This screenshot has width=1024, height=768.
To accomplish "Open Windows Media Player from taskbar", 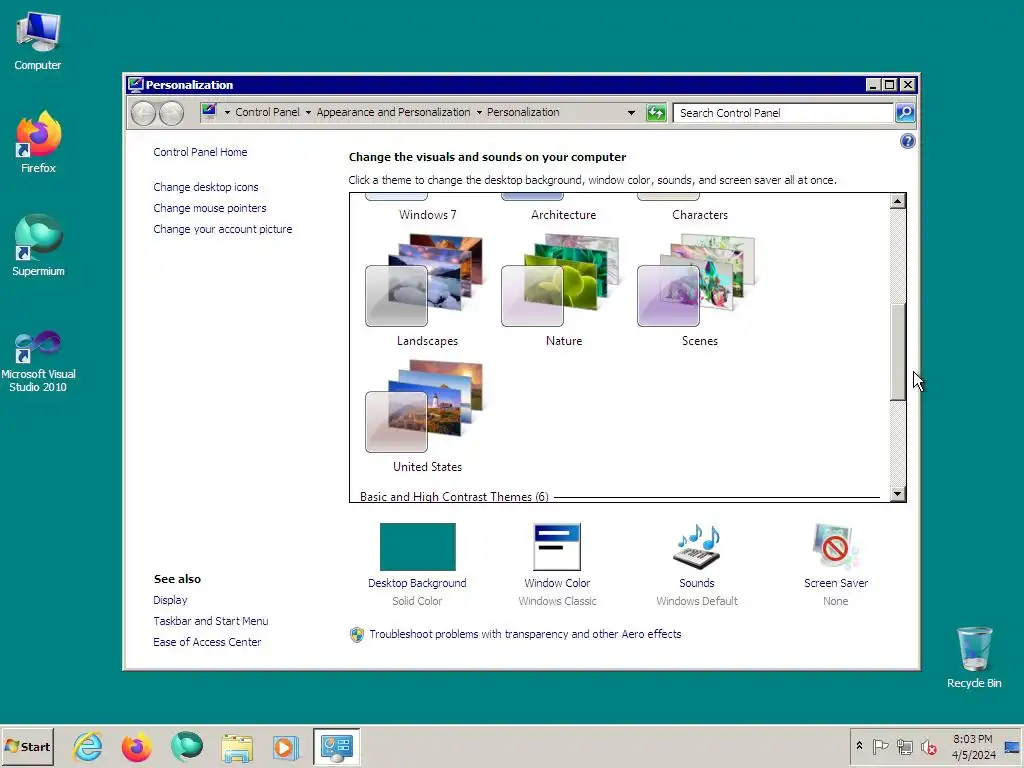I will coord(285,748).
